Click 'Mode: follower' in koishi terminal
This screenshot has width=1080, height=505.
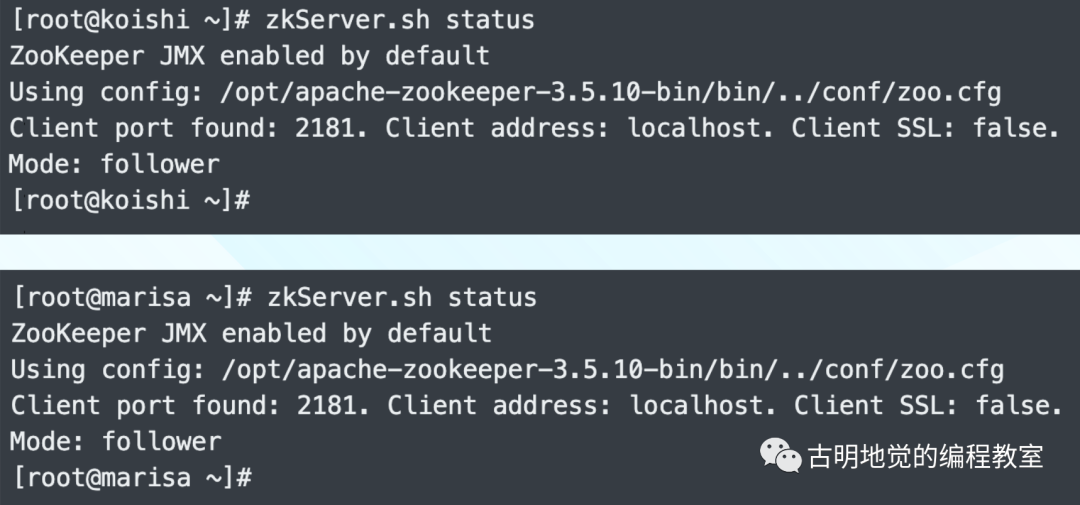pos(114,164)
